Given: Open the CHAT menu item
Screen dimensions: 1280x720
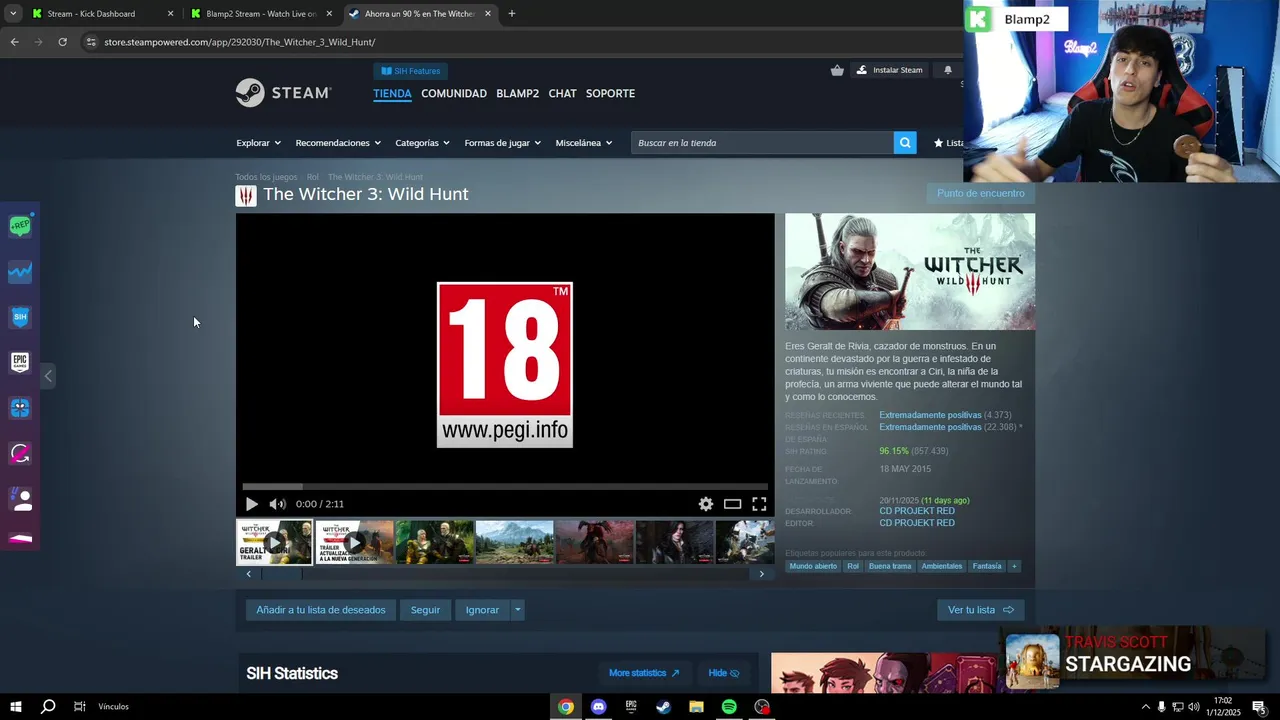Looking at the screenshot, I should tap(562, 93).
